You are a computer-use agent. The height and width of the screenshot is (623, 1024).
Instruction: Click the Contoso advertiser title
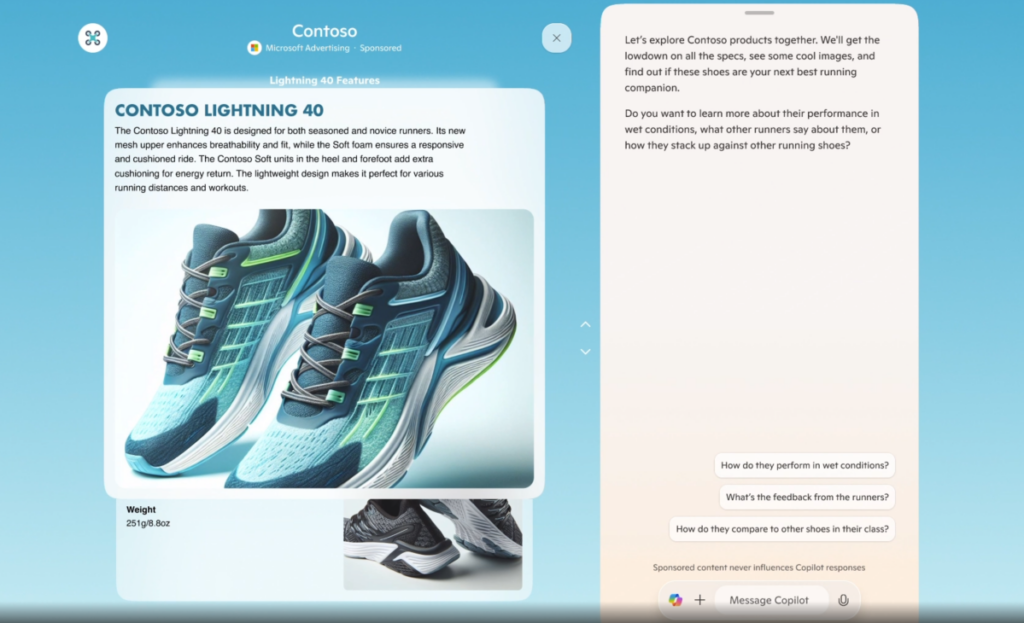click(325, 31)
